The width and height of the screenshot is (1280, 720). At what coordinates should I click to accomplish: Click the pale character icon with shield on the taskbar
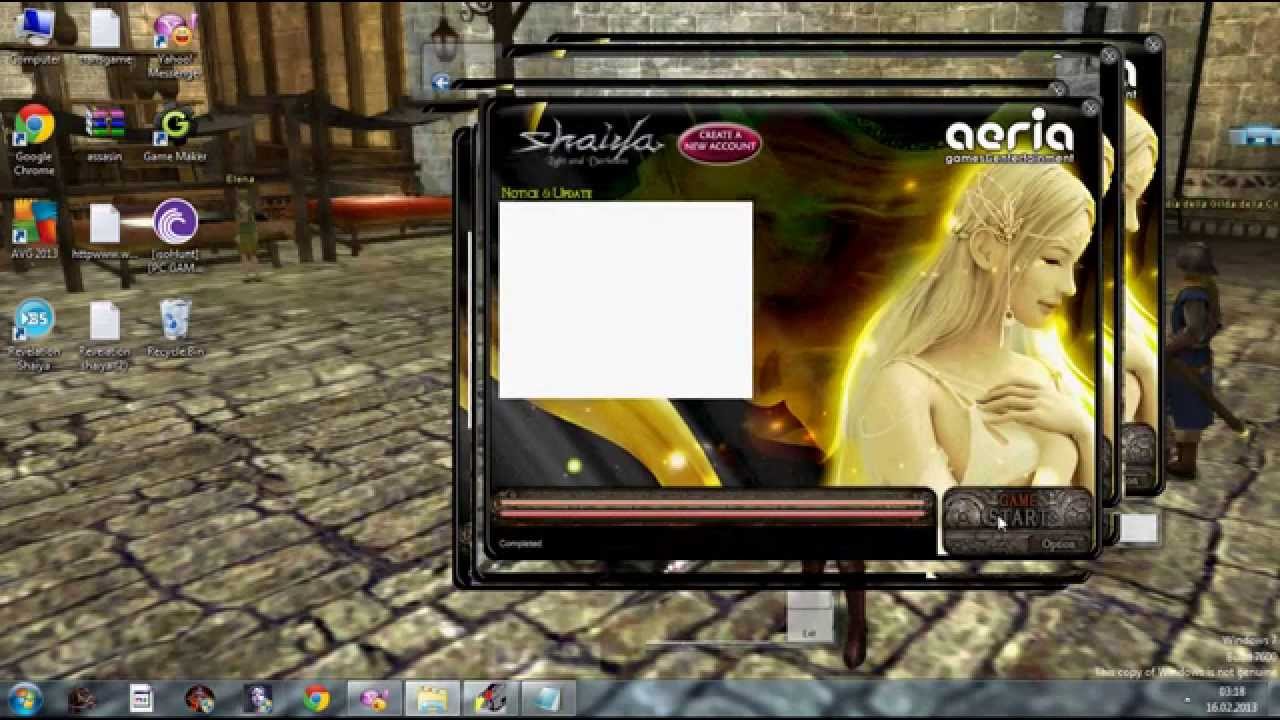258,699
